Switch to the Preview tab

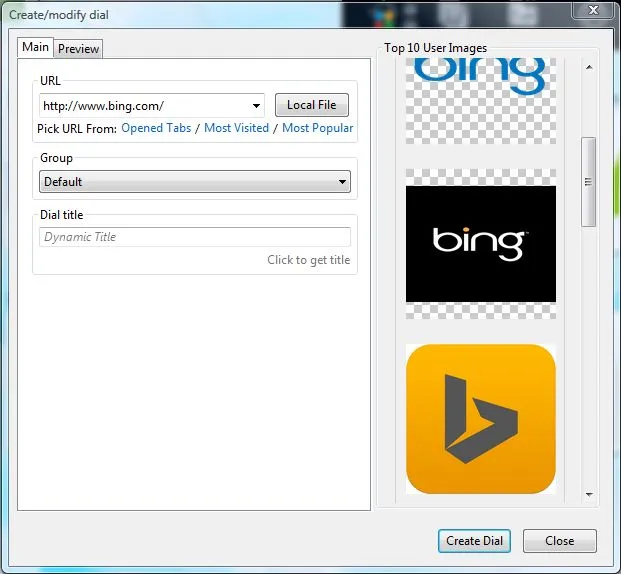click(x=78, y=49)
